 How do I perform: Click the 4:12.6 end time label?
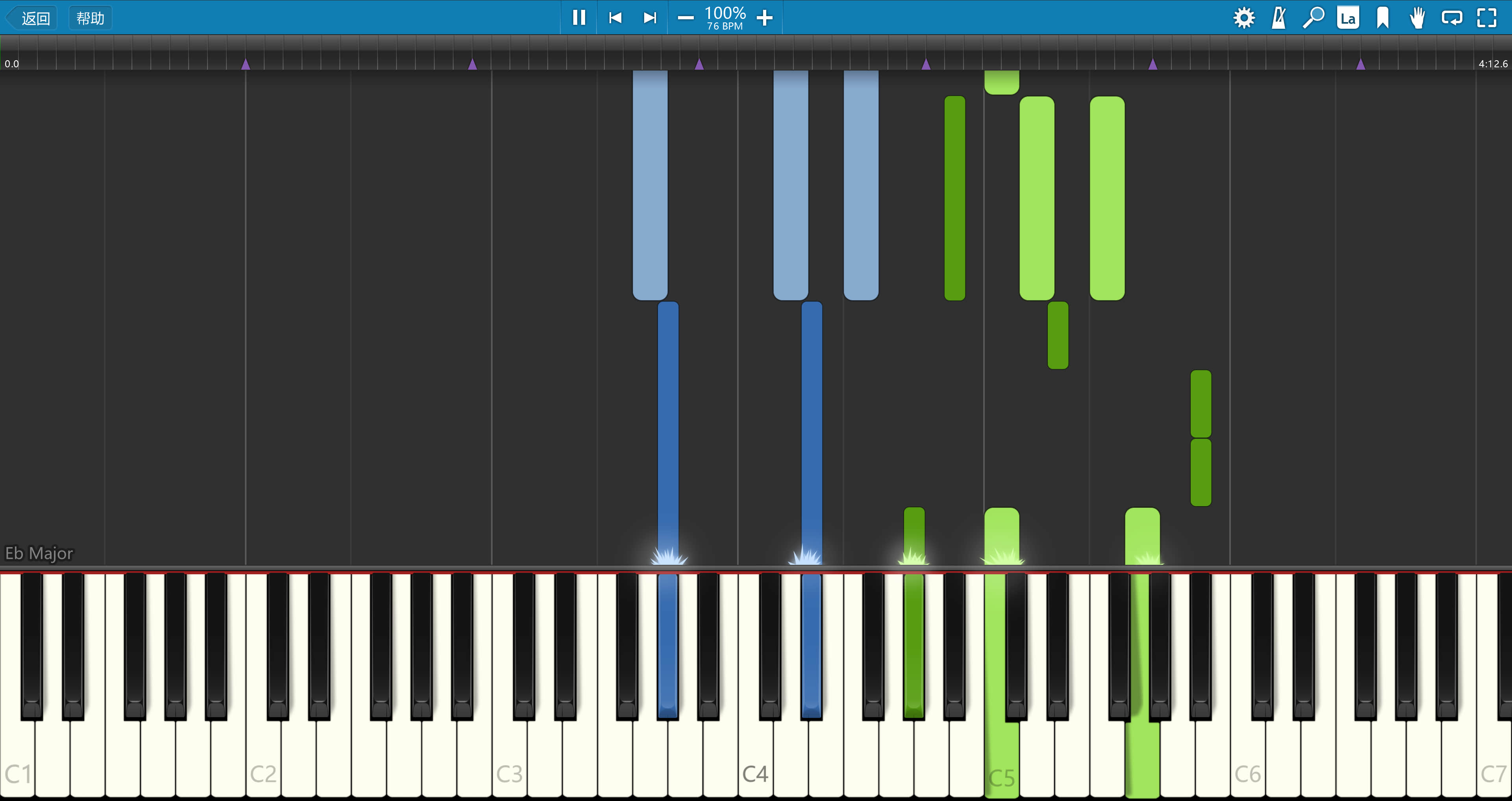click(1493, 64)
